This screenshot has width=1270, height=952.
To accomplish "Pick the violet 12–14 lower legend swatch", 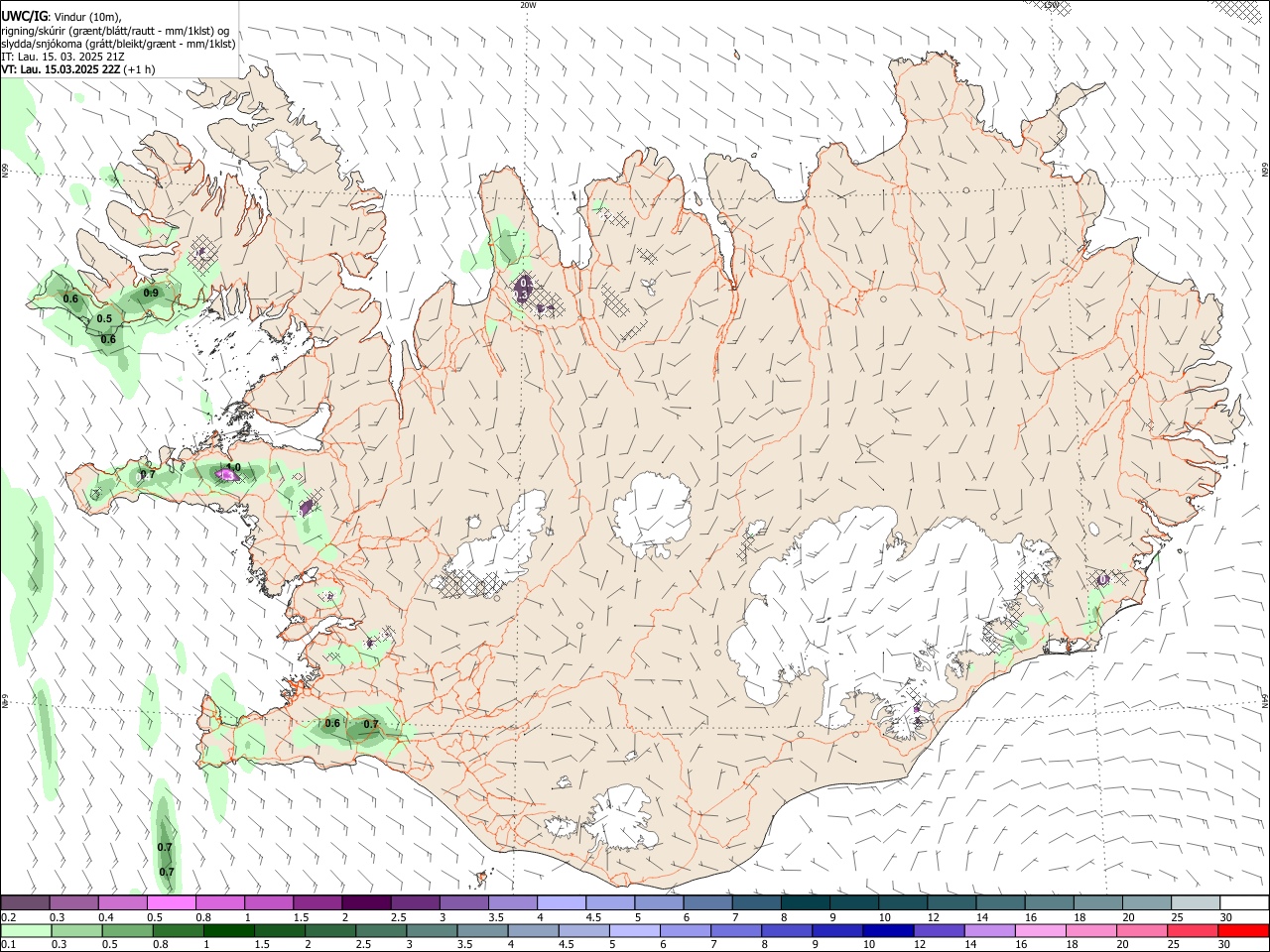I will 939,930.
